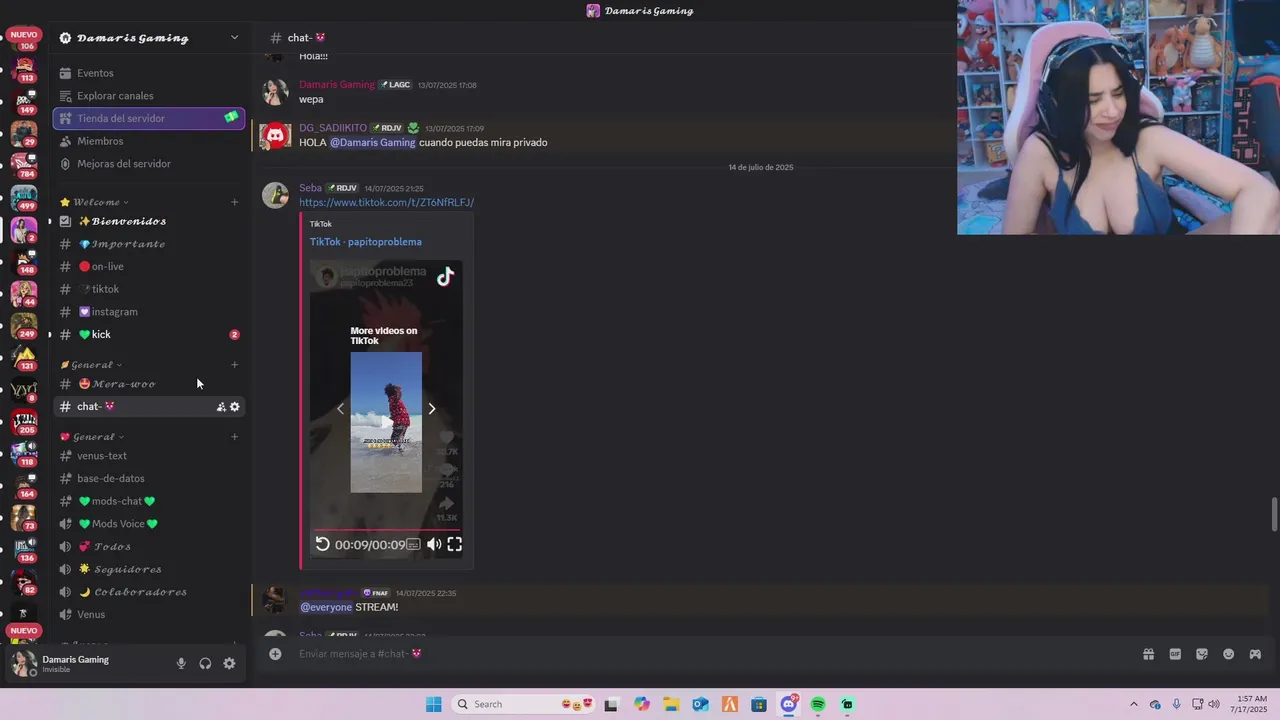Click the TikTok logo on the embed
The height and width of the screenshot is (720, 1280).
(445, 277)
